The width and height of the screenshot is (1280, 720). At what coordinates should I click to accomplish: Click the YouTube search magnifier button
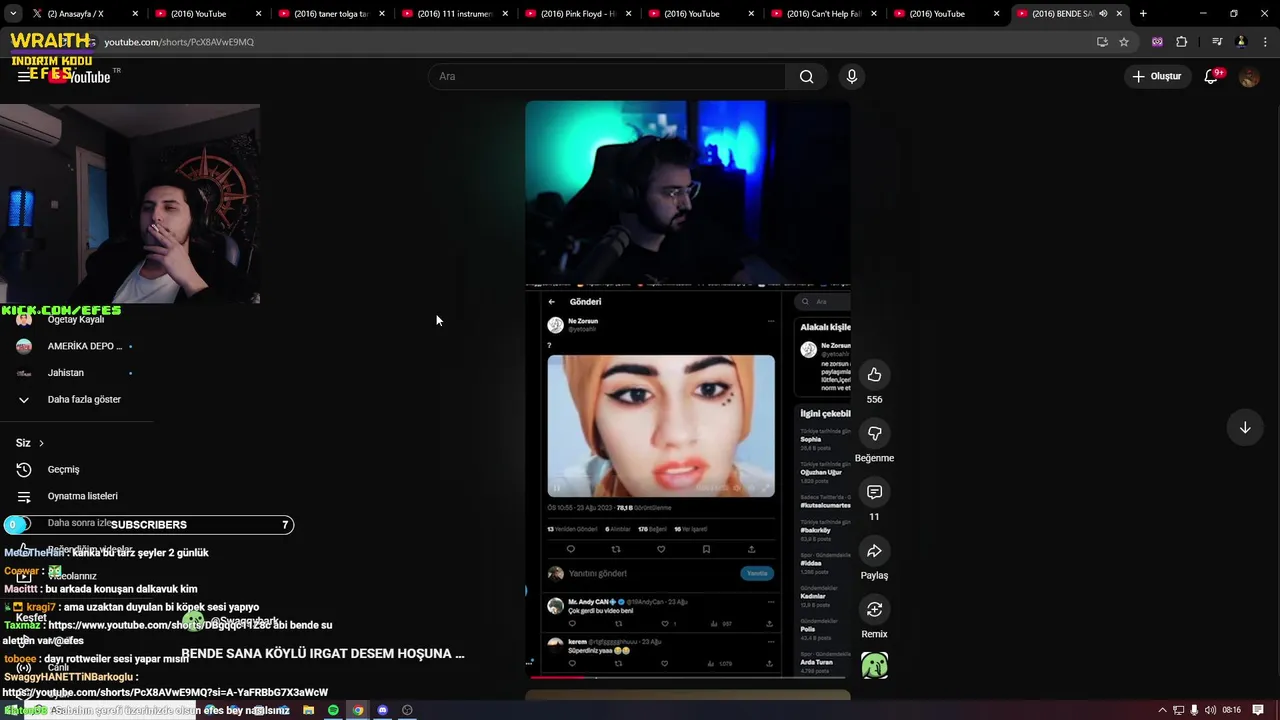(x=806, y=77)
